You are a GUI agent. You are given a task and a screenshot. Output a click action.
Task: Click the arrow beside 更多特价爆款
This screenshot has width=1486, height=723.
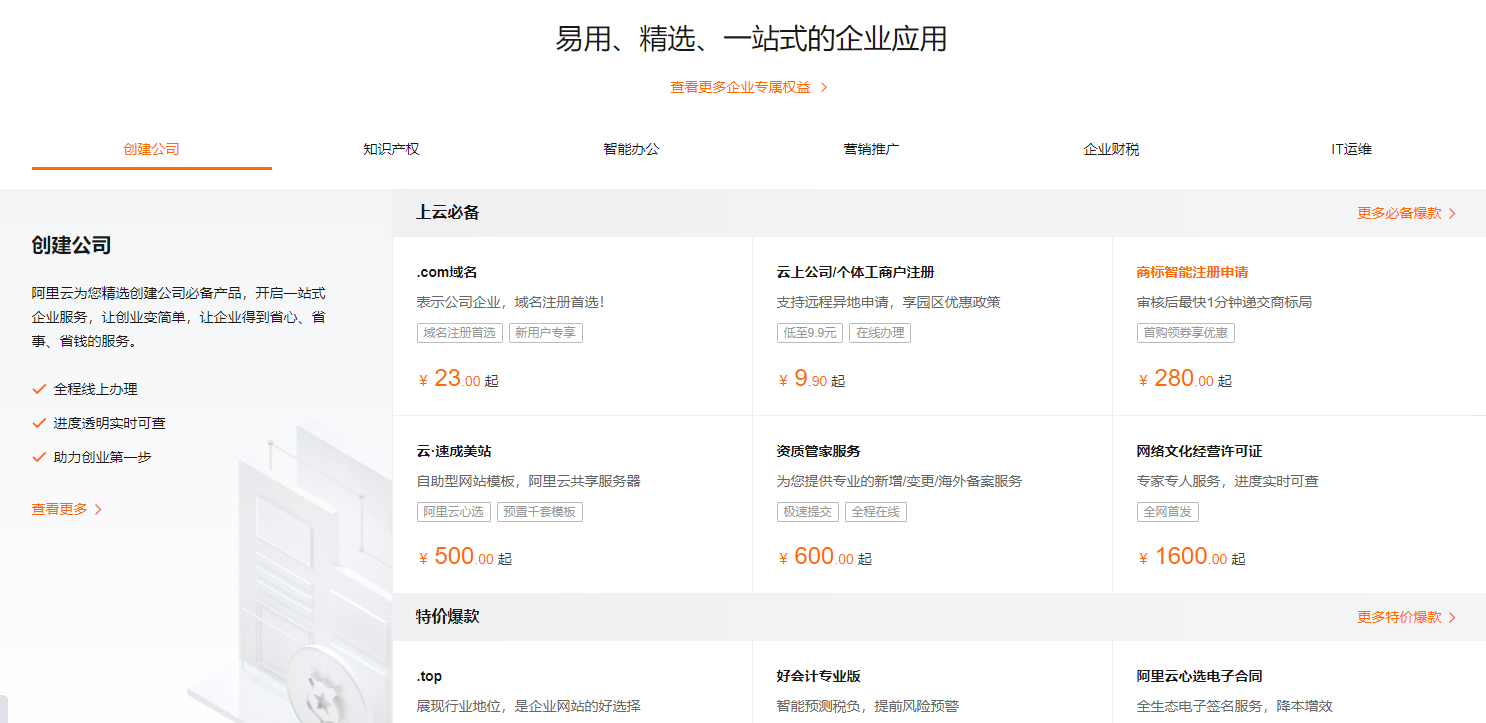coord(1452,617)
